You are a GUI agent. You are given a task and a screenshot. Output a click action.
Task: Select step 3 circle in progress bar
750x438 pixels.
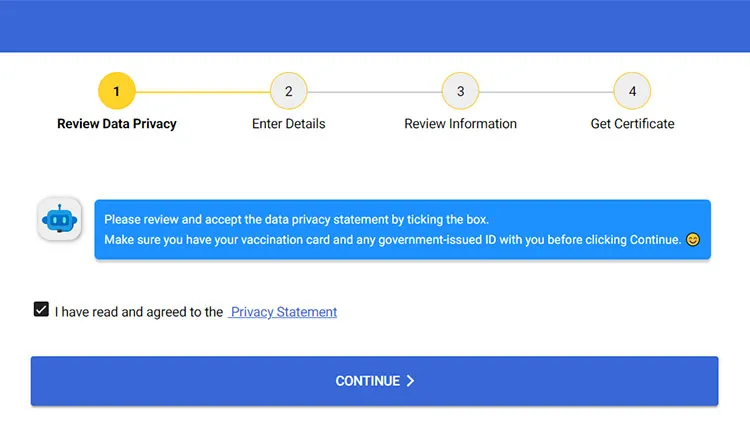point(460,91)
